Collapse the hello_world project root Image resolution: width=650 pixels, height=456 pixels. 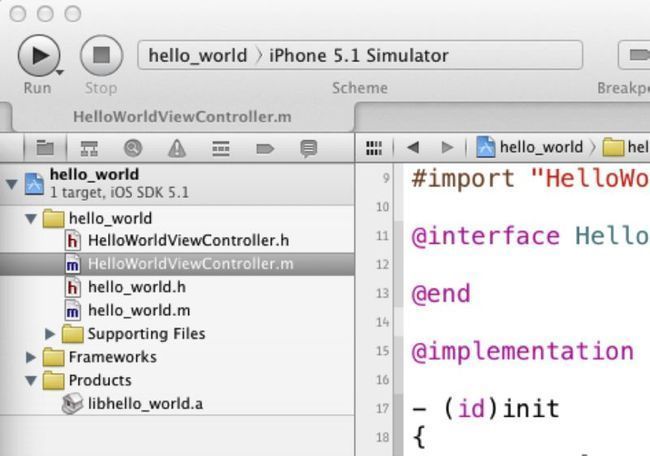click(x=12, y=184)
